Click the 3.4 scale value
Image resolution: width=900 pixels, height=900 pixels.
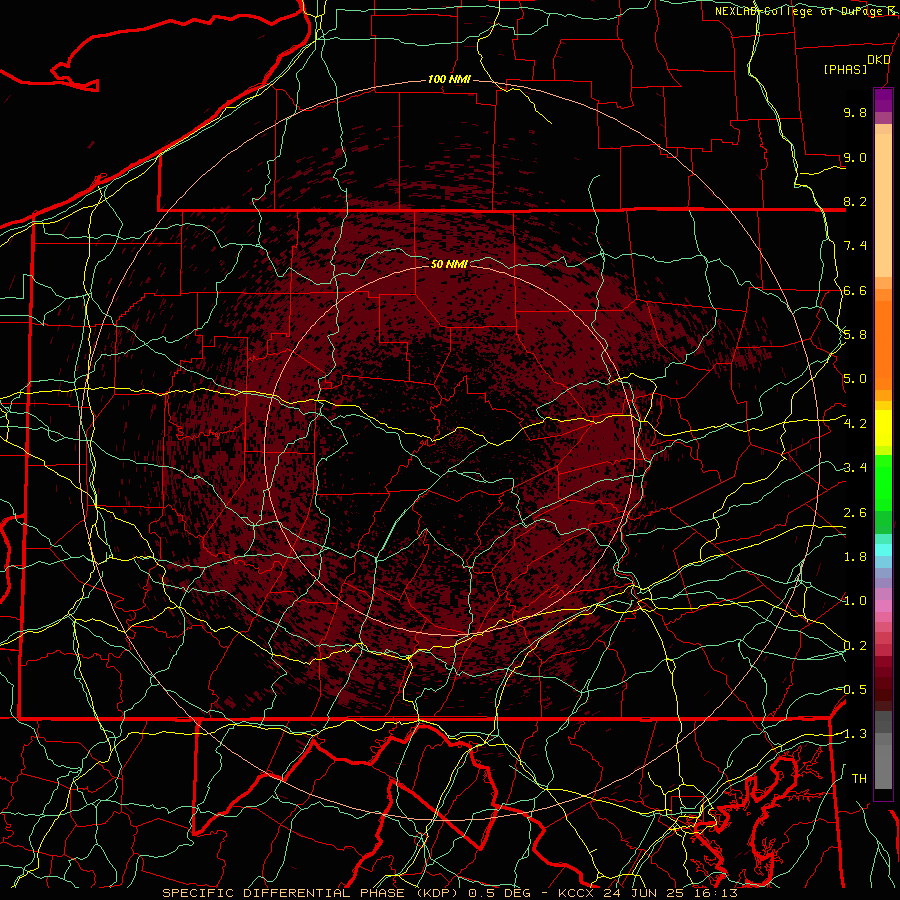855,468
